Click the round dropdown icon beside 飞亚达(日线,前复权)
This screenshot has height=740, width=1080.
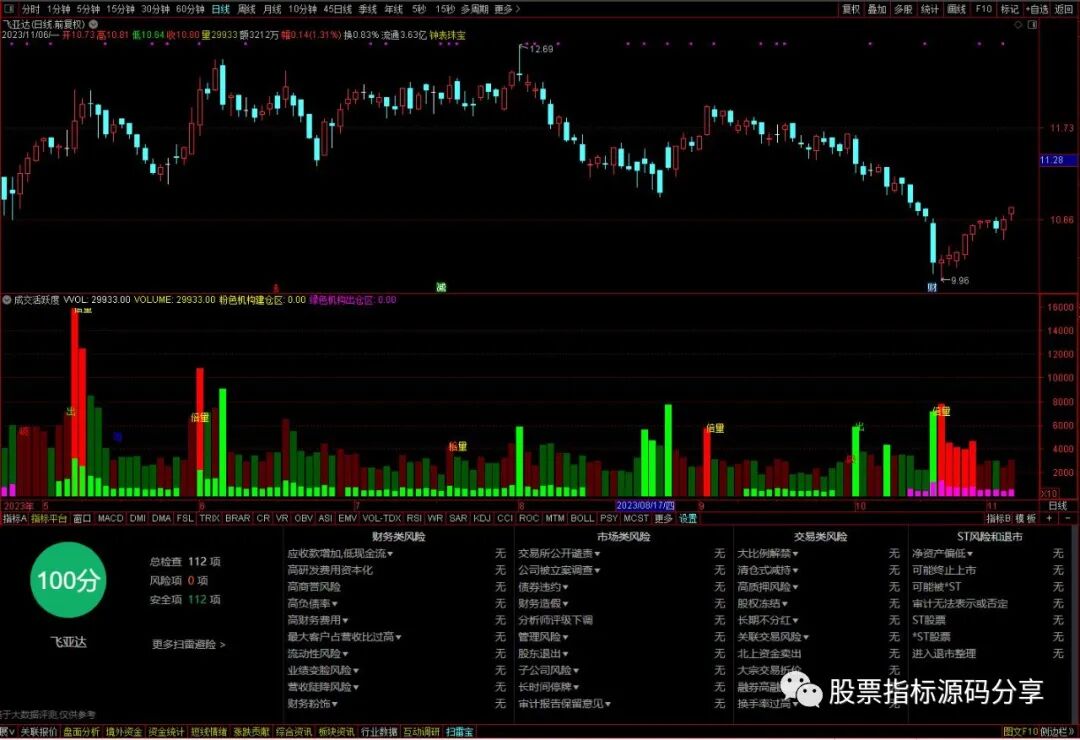point(93,24)
